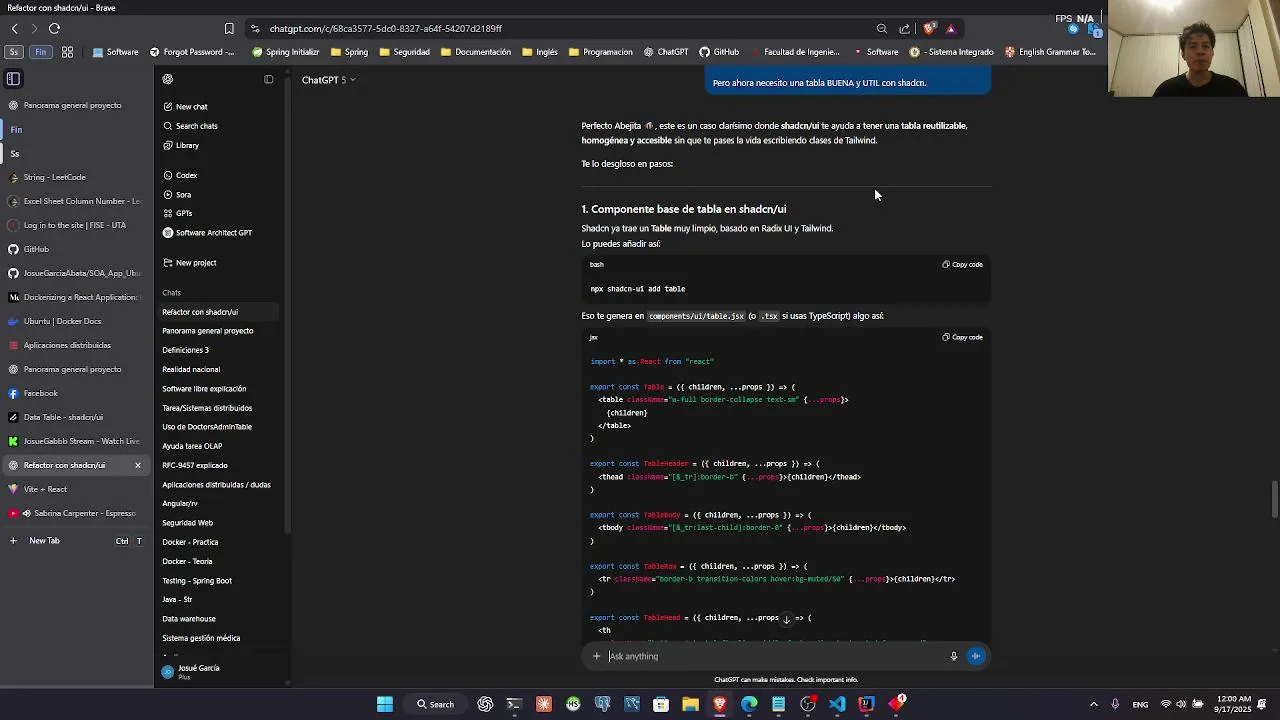This screenshot has width=1280, height=720.
Task: Copy code of the jsx block
Action: click(x=962, y=337)
